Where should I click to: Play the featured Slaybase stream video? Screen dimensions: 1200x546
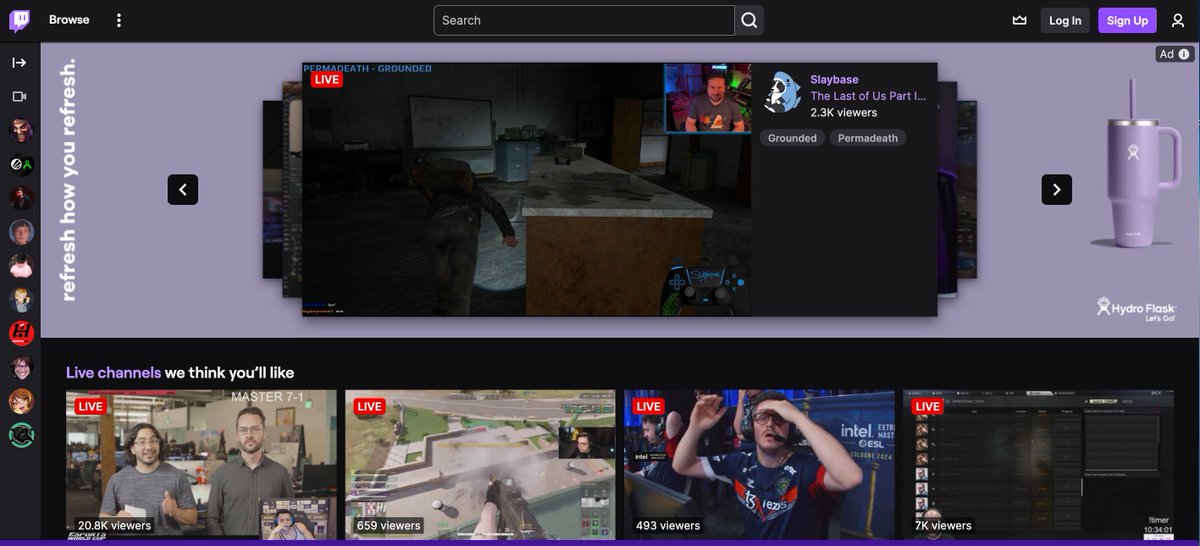tap(526, 190)
